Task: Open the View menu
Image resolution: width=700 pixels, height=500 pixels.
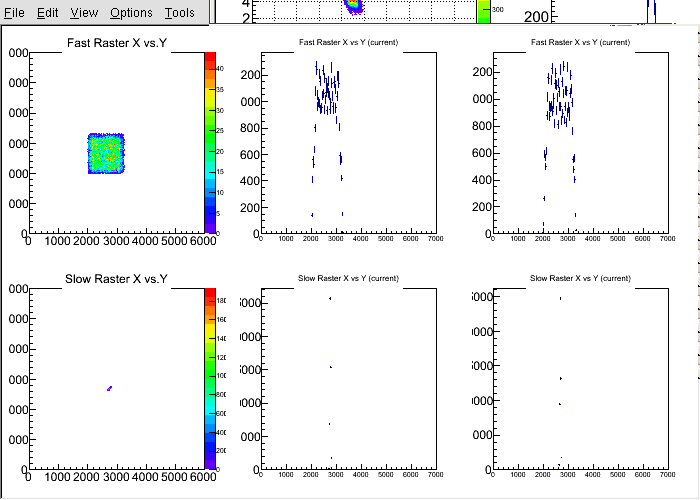Action: click(x=84, y=13)
